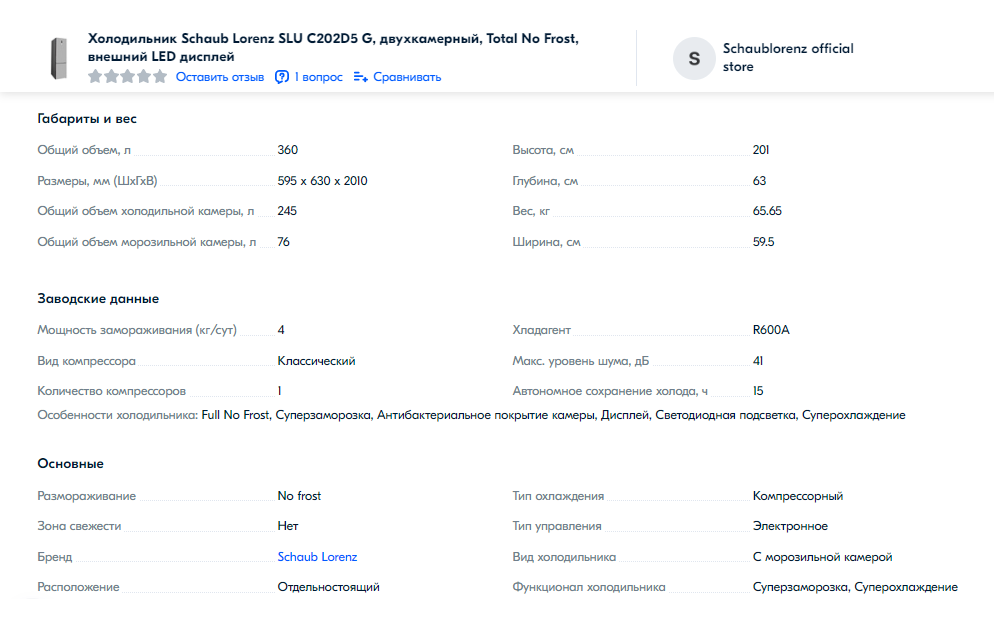The width and height of the screenshot is (994, 636).
Task: Click the "Основные" section heading
Action: pos(70,464)
